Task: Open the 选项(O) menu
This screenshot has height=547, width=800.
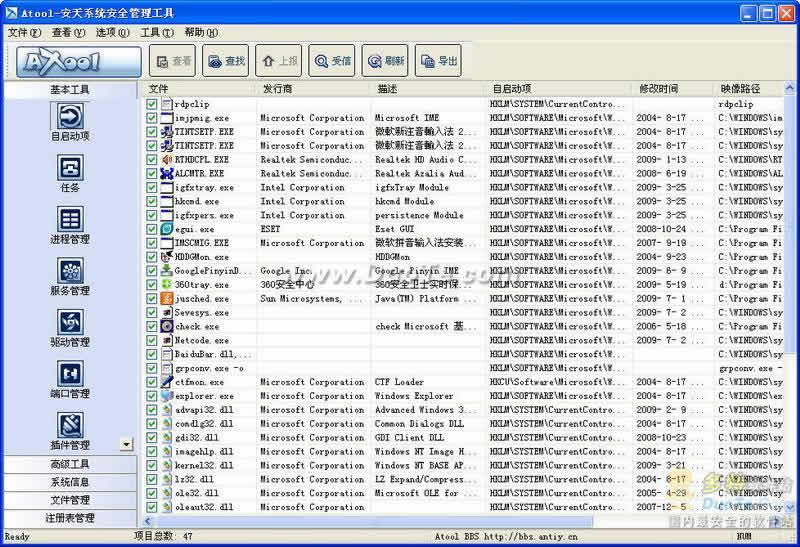Action: tap(112, 33)
